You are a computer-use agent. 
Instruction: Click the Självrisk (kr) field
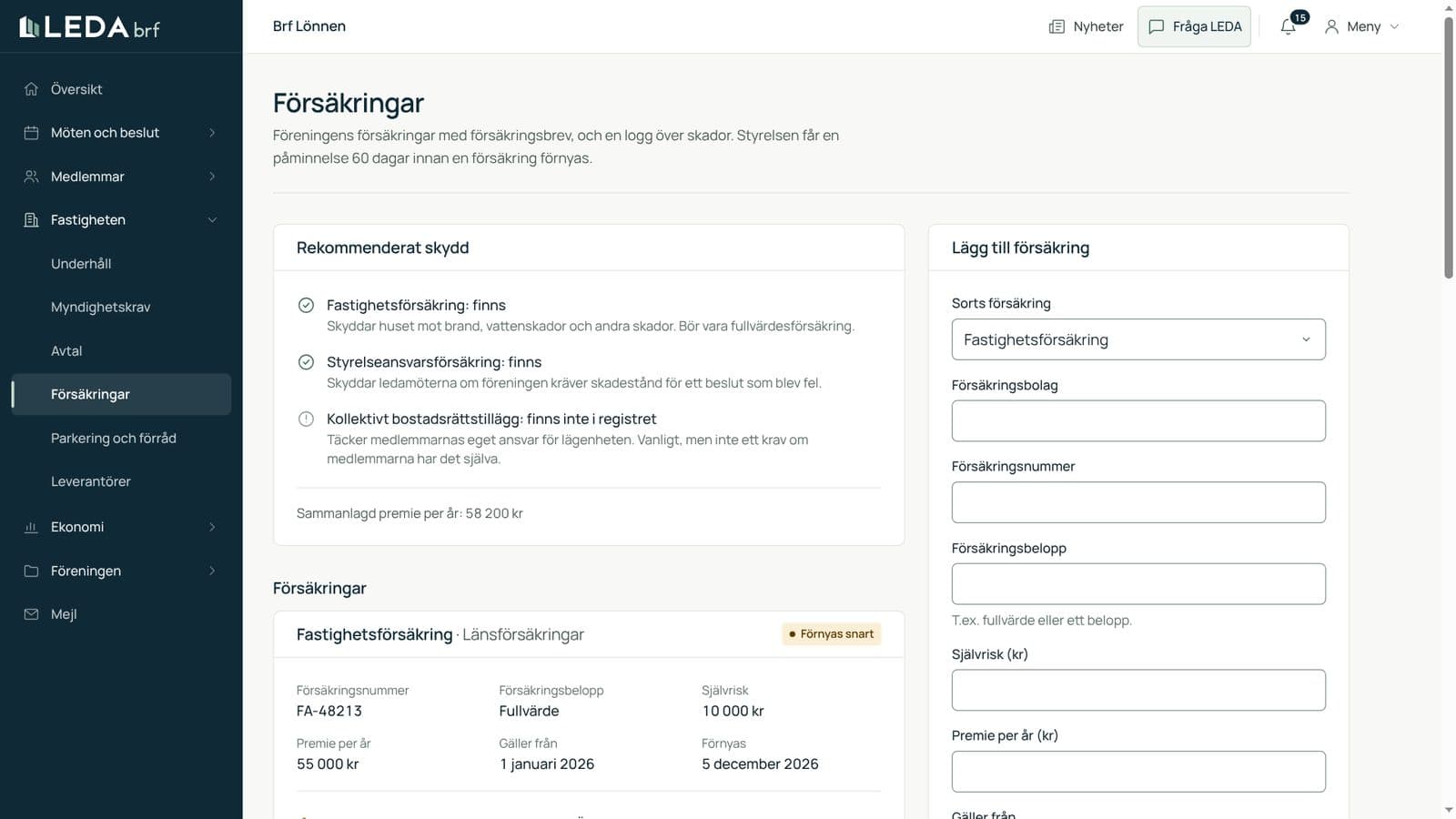tap(1138, 690)
